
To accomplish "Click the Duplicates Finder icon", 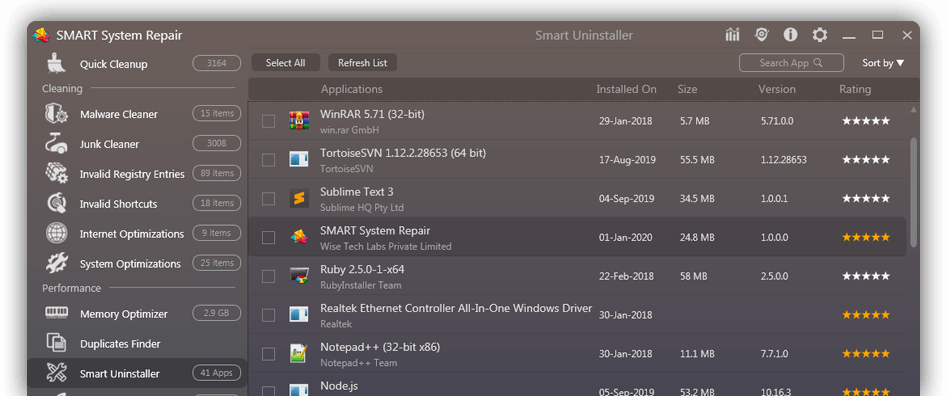I will point(57,343).
